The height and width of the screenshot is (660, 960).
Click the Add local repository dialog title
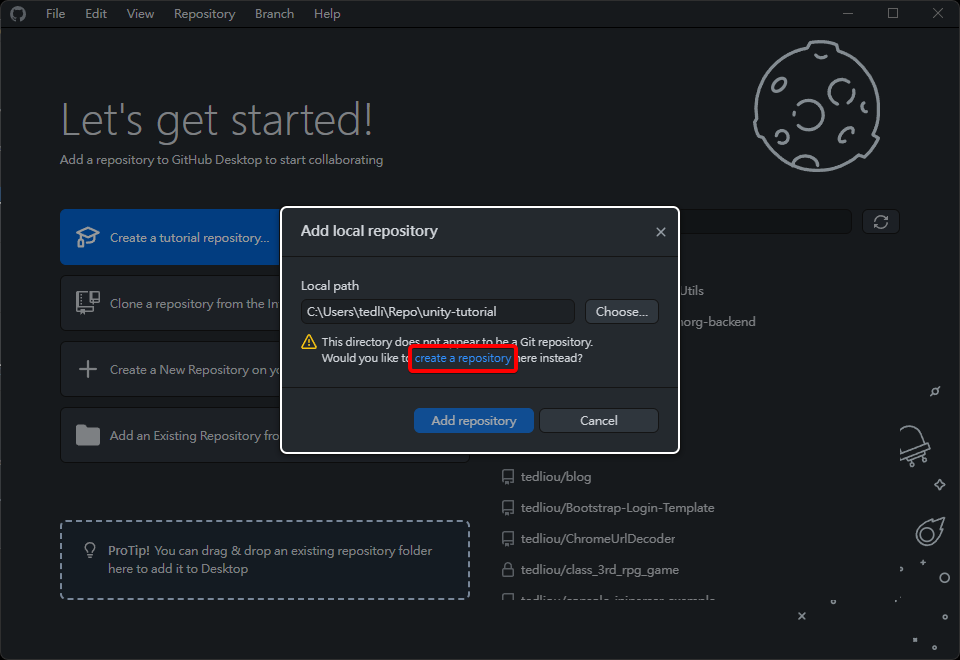pos(369,231)
